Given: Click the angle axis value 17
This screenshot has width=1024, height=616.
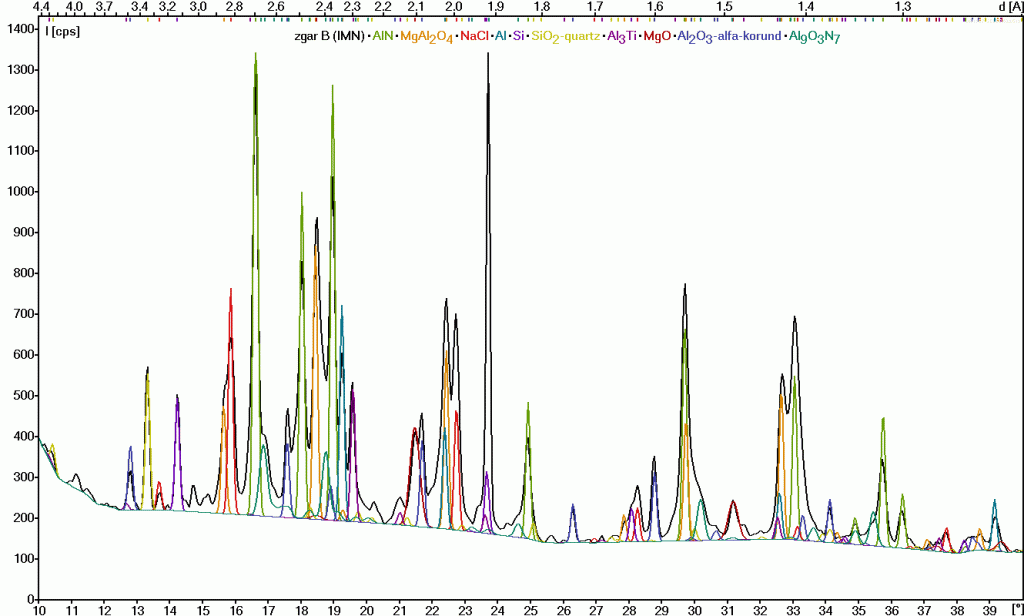Looking at the screenshot, I should [268, 609].
